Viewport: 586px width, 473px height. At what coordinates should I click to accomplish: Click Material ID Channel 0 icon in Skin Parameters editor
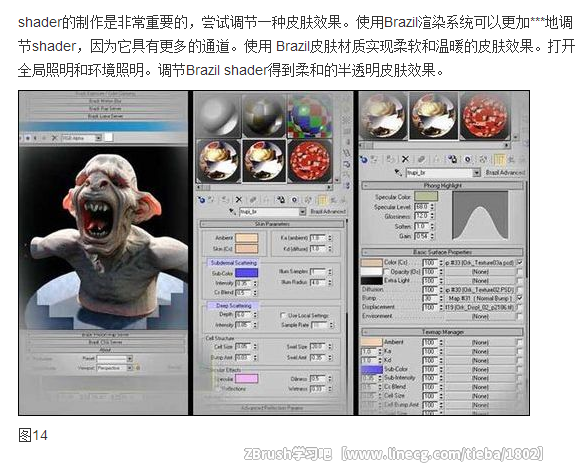coord(294,200)
